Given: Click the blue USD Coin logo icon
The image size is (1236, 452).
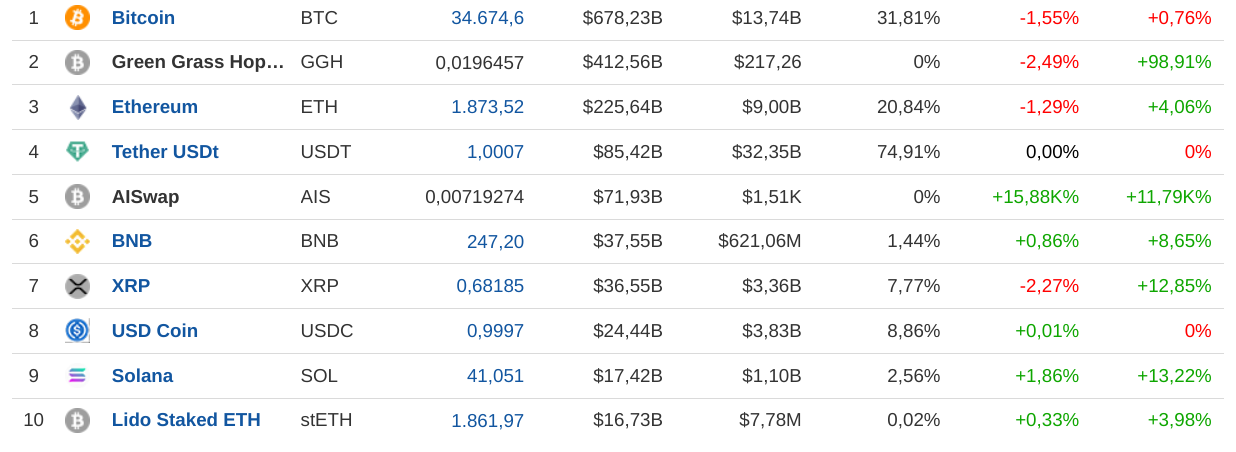Looking at the screenshot, I should [x=77, y=331].
